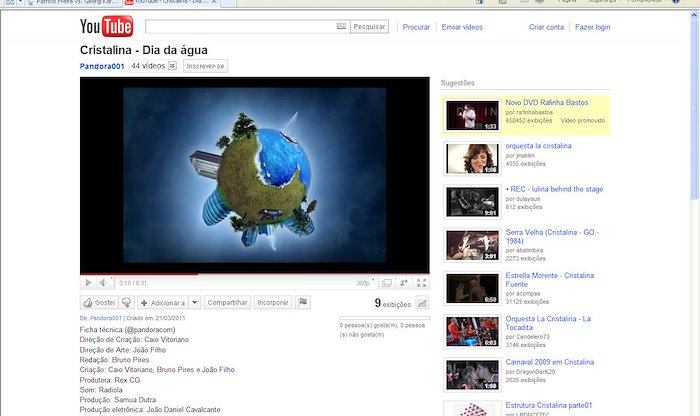The height and width of the screenshot is (416, 700).
Task: Open the orquesta la cristalina title link
Action: [x=538, y=146]
